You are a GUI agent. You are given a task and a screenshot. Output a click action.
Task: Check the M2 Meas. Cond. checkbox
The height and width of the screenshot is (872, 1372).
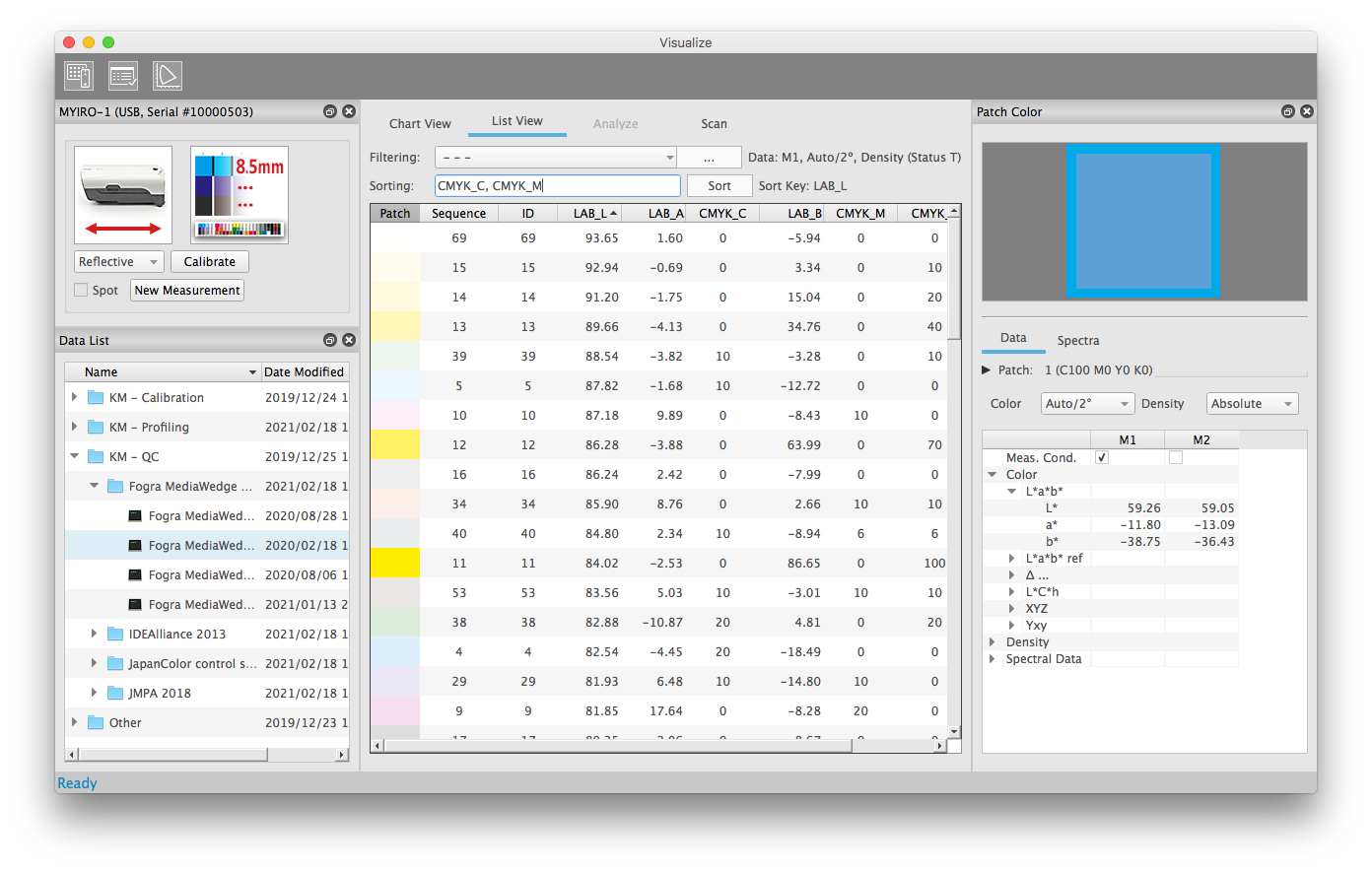point(1175,458)
